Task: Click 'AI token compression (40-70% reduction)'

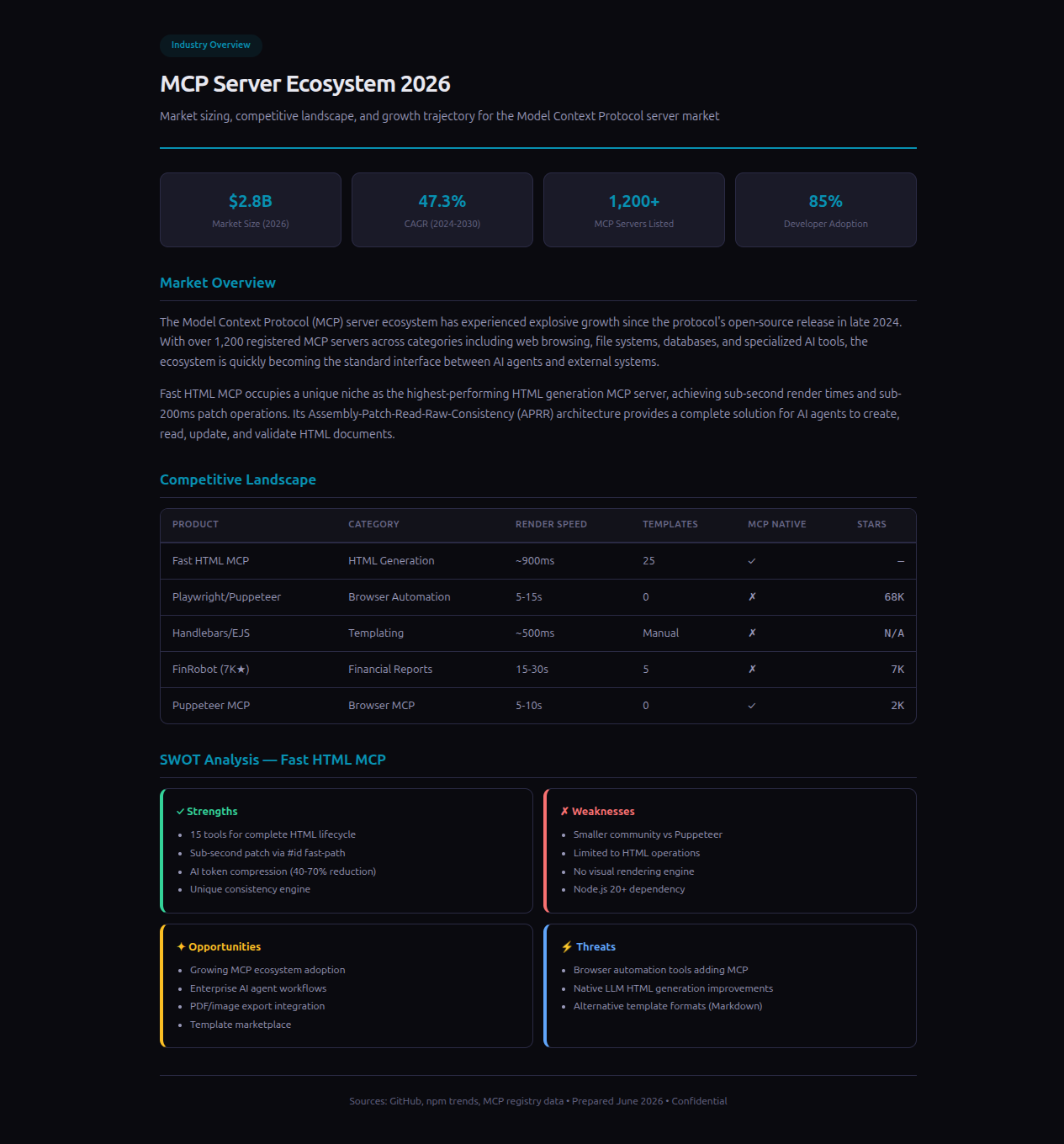Action: tap(283, 872)
